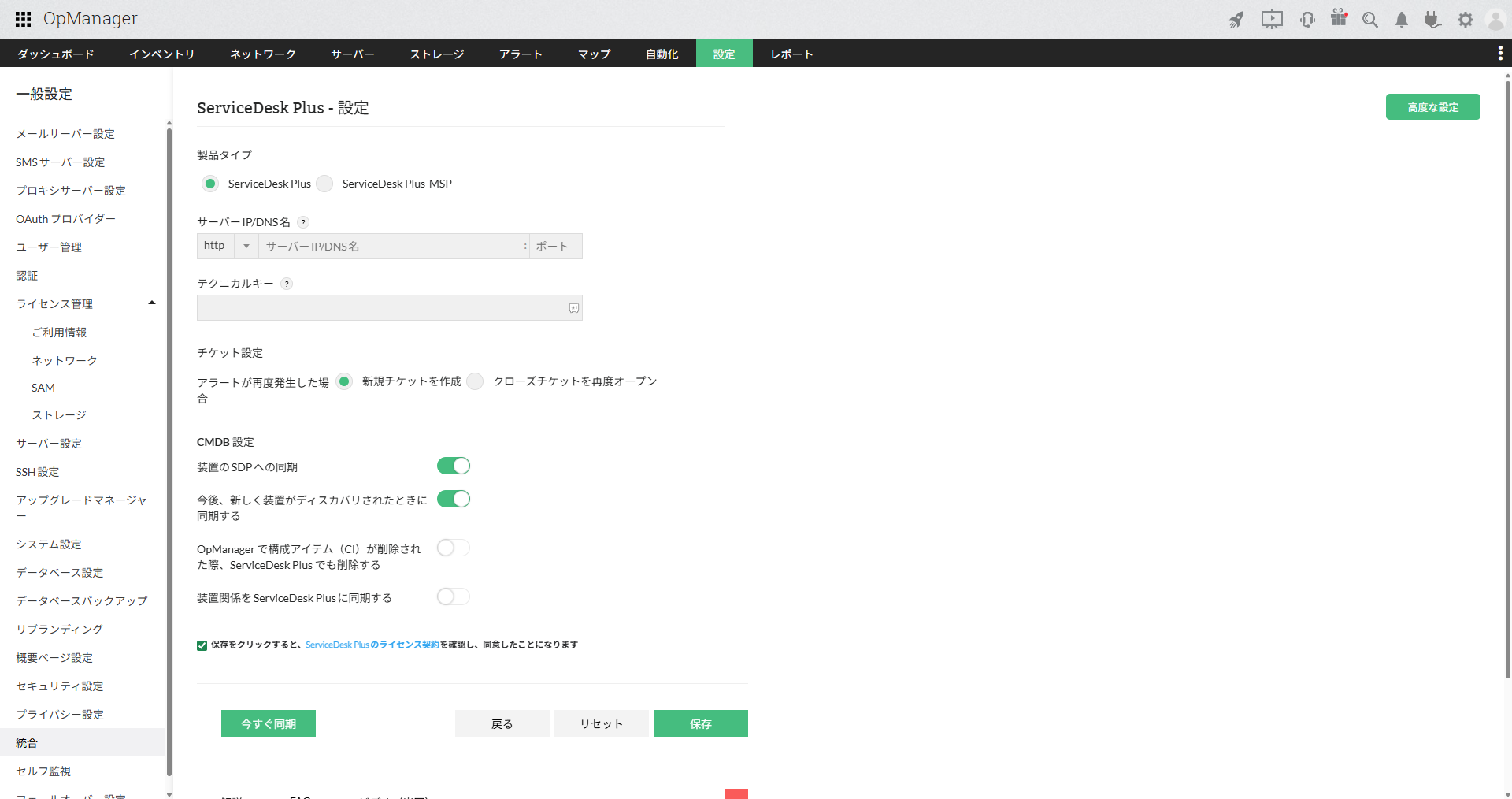Click the sidebar scroll down arrow
Screen dimensions: 1512x799
pyautogui.click(x=169, y=794)
